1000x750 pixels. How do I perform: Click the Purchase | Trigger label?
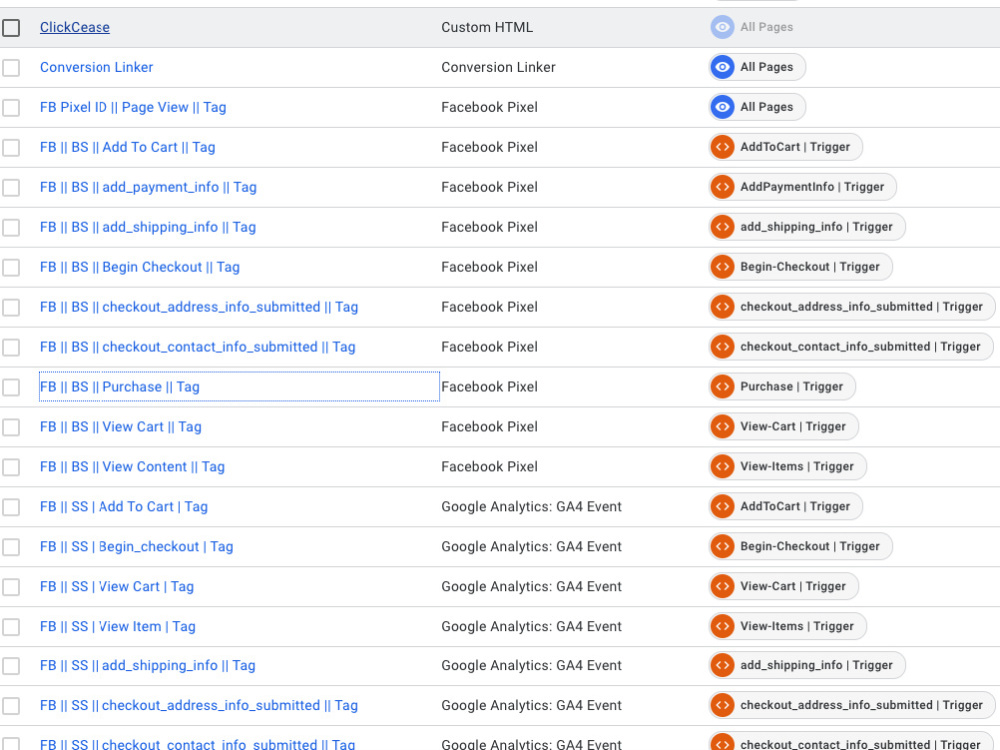point(791,386)
